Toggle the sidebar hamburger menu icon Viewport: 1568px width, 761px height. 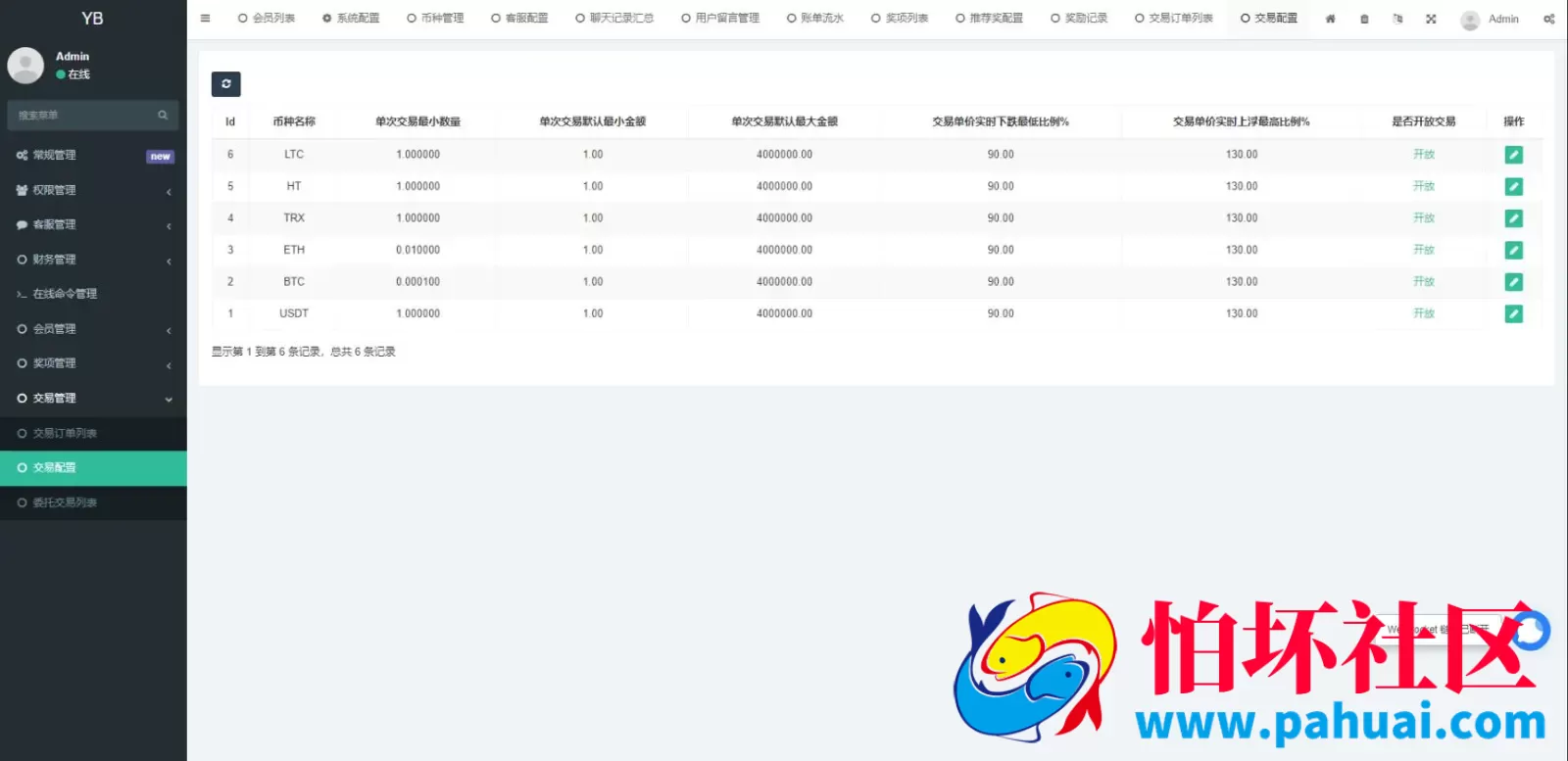click(205, 19)
